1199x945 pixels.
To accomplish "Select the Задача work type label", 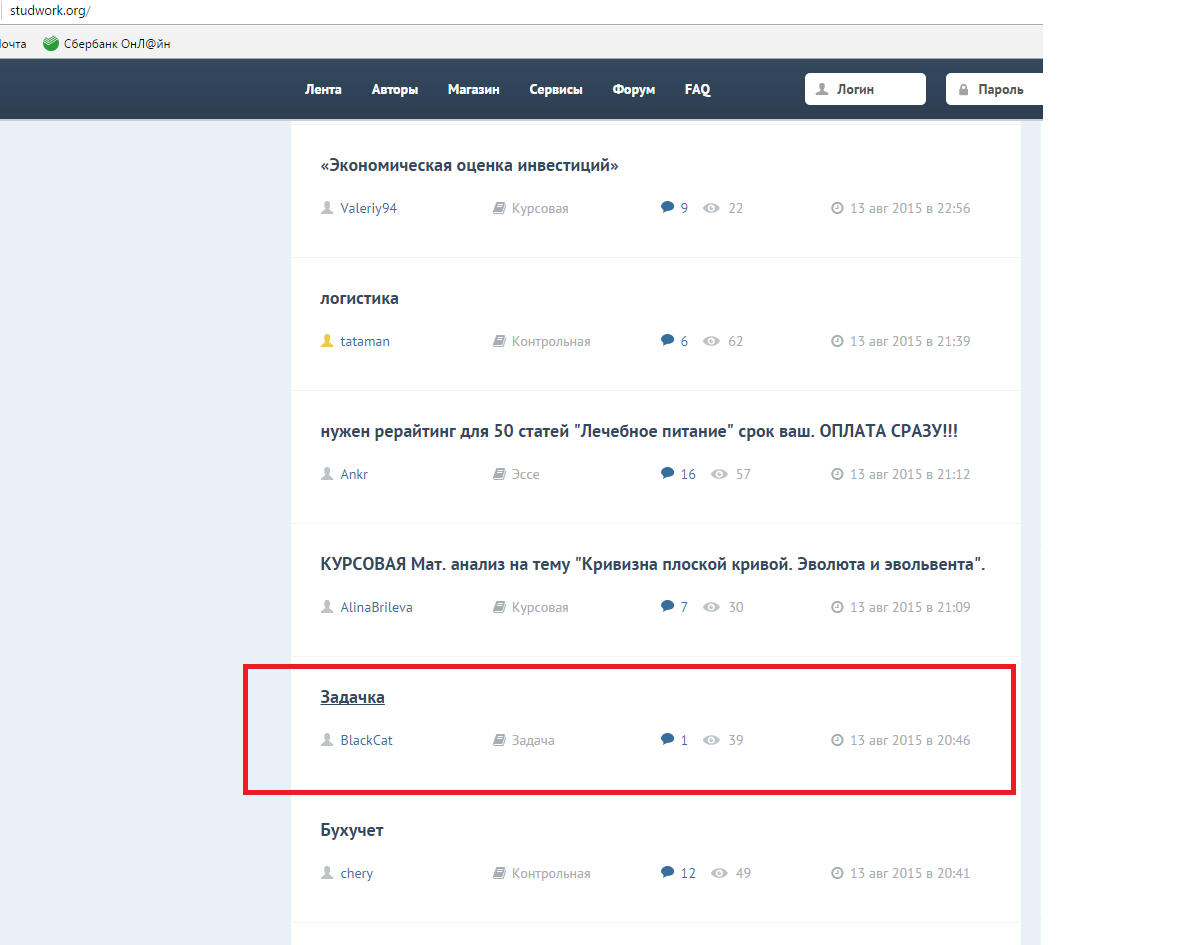I will click(x=533, y=740).
